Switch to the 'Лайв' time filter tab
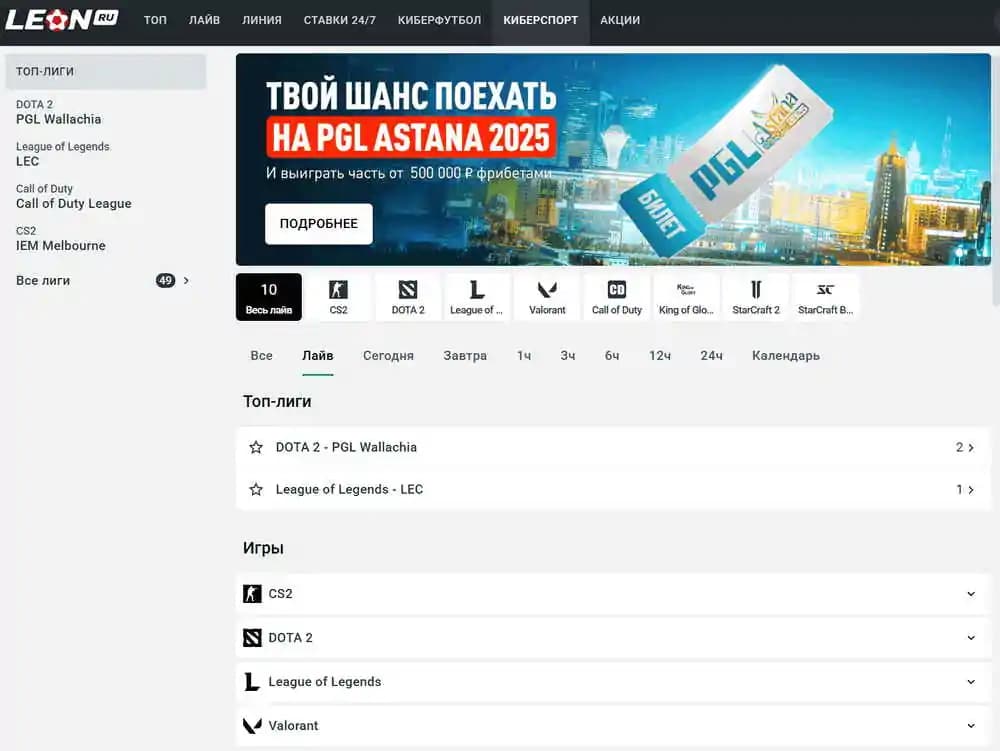 coord(318,356)
